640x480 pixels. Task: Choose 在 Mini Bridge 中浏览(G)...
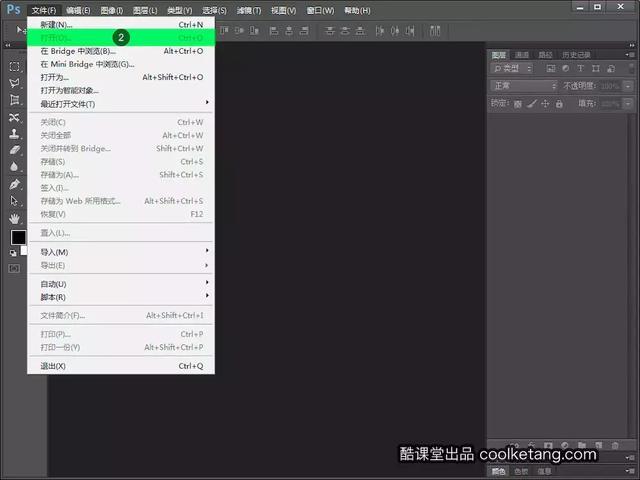point(121,64)
